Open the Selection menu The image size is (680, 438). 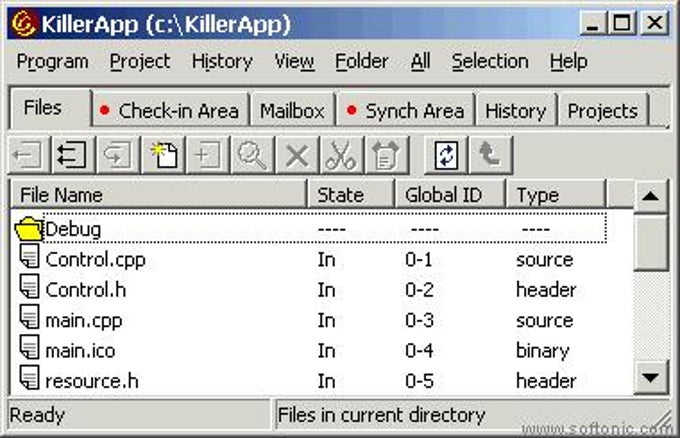490,62
